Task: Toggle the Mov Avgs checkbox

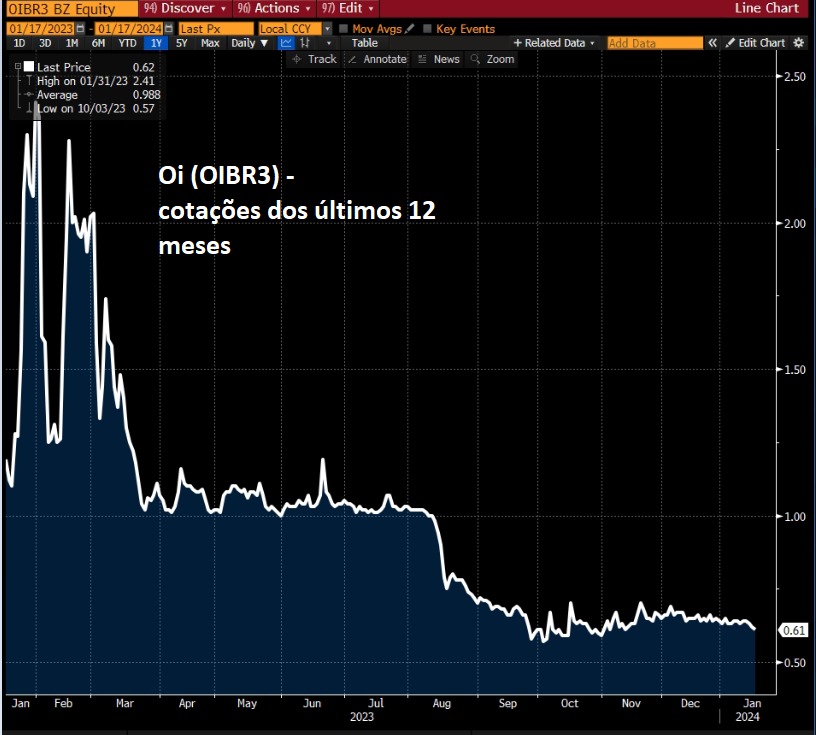Action: [x=343, y=29]
